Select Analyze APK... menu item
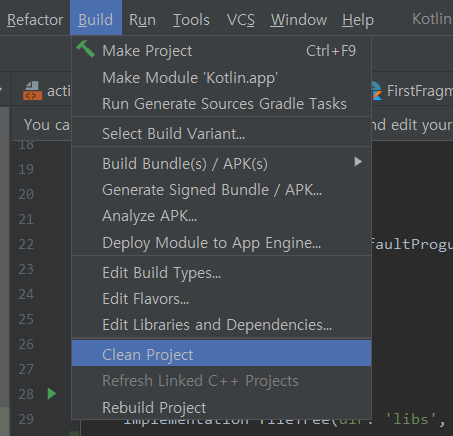The width and height of the screenshot is (453, 436). tap(221, 216)
